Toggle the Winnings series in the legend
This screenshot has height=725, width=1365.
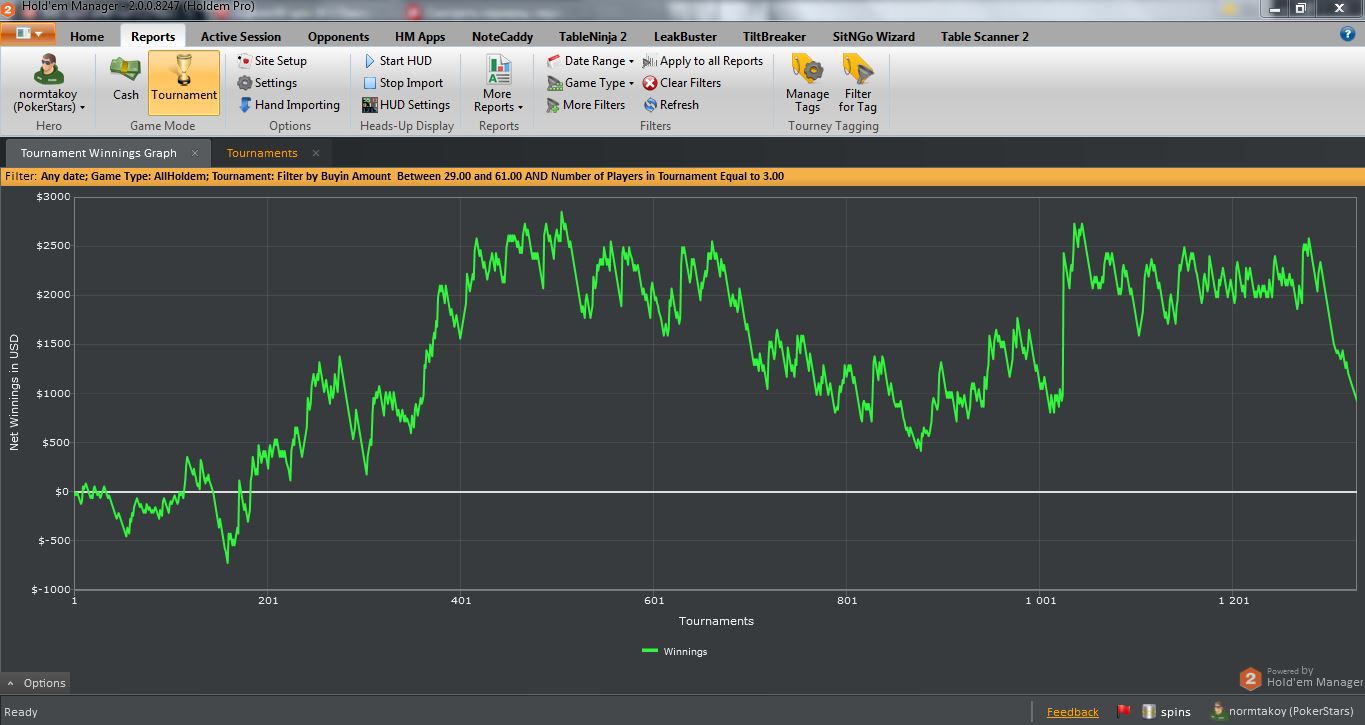coord(674,652)
